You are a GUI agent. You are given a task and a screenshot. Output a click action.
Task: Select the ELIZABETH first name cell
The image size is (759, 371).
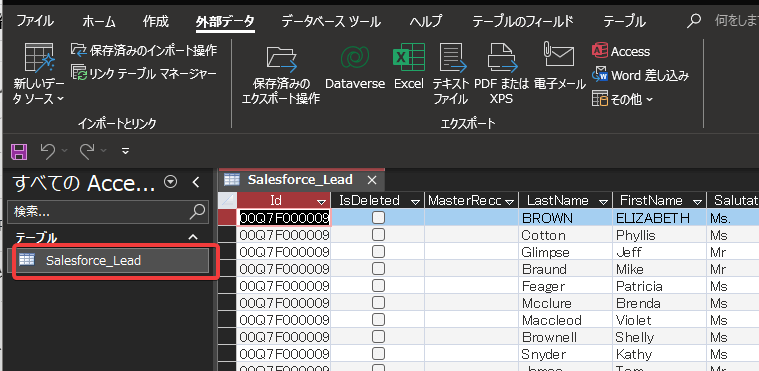[x=659, y=218]
